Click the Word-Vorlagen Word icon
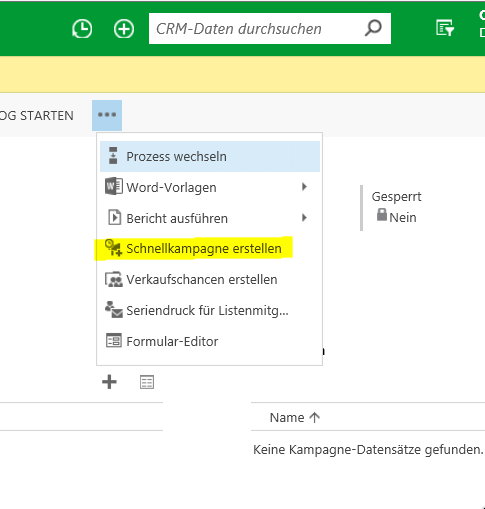This screenshot has height=509, width=485. pyautogui.click(x=113, y=186)
